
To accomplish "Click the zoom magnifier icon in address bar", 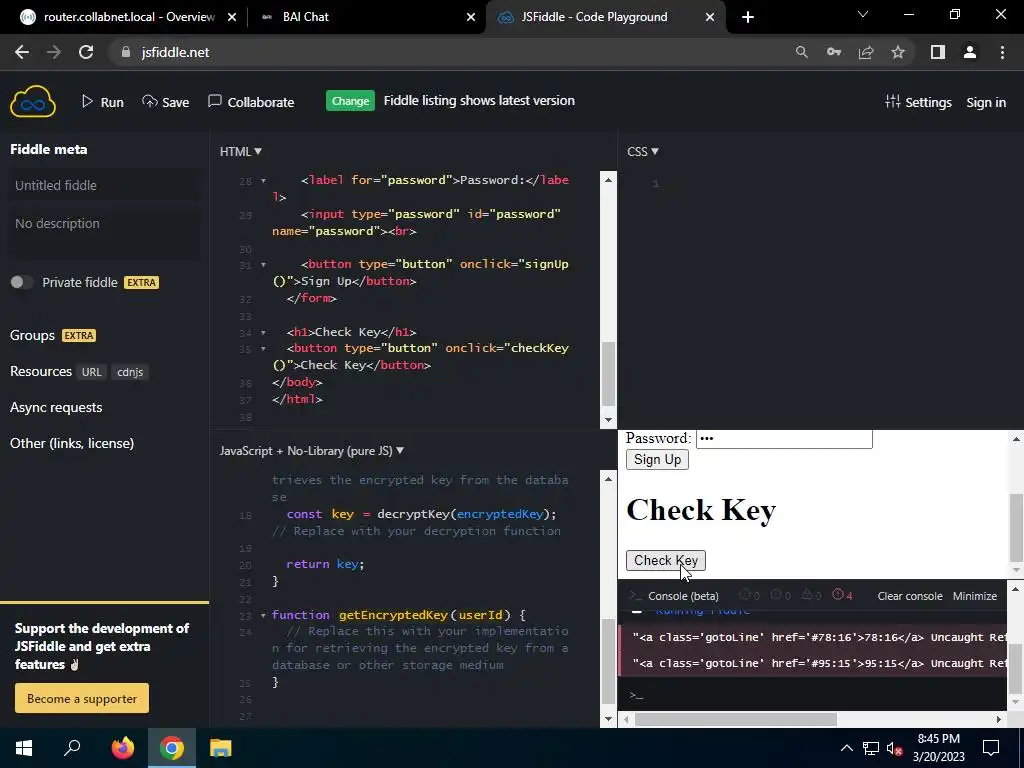I will tap(801, 52).
